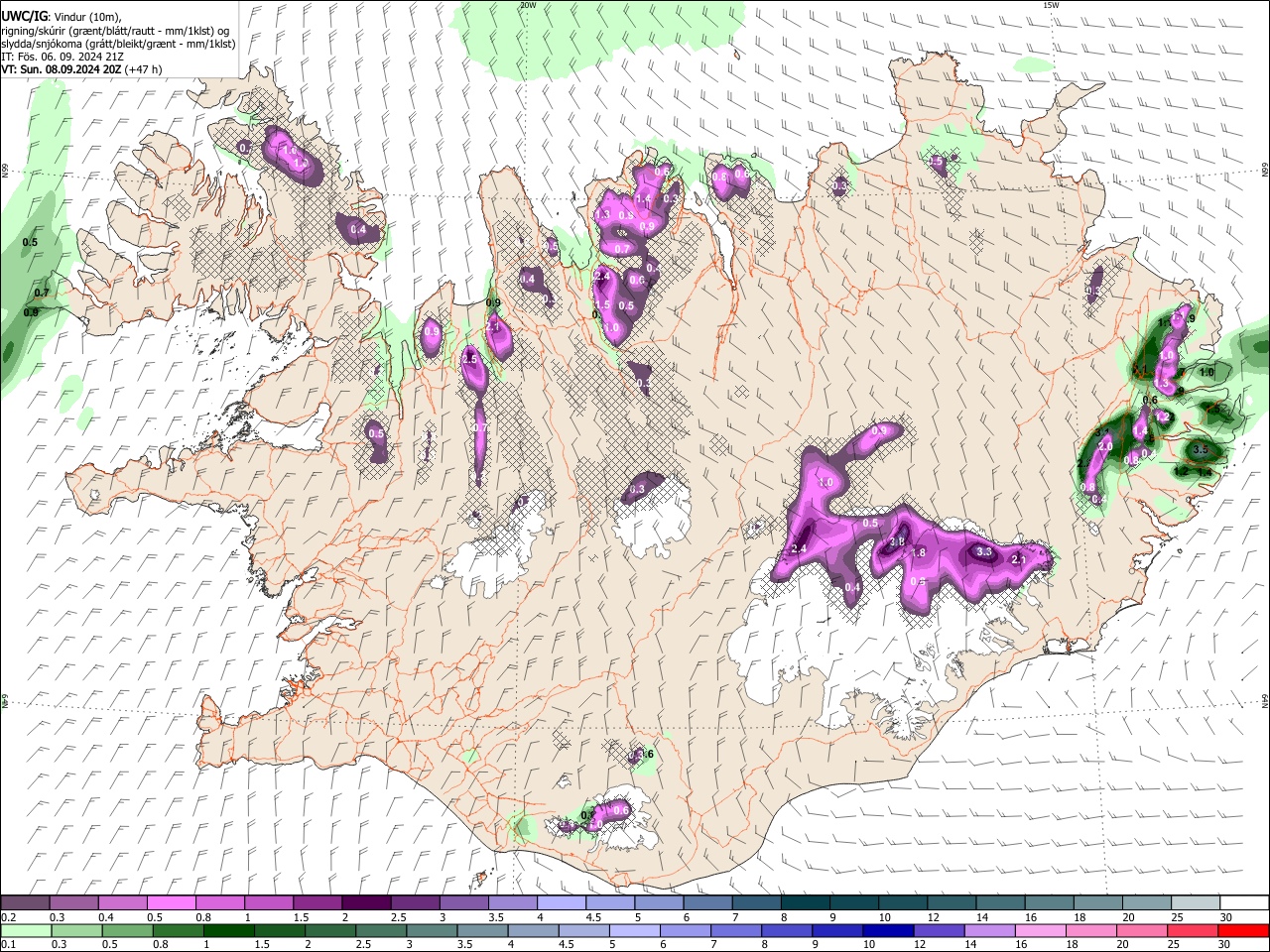Click the white upper swatch right of 30
This screenshot has width=1270, height=952.
coord(1245,903)
